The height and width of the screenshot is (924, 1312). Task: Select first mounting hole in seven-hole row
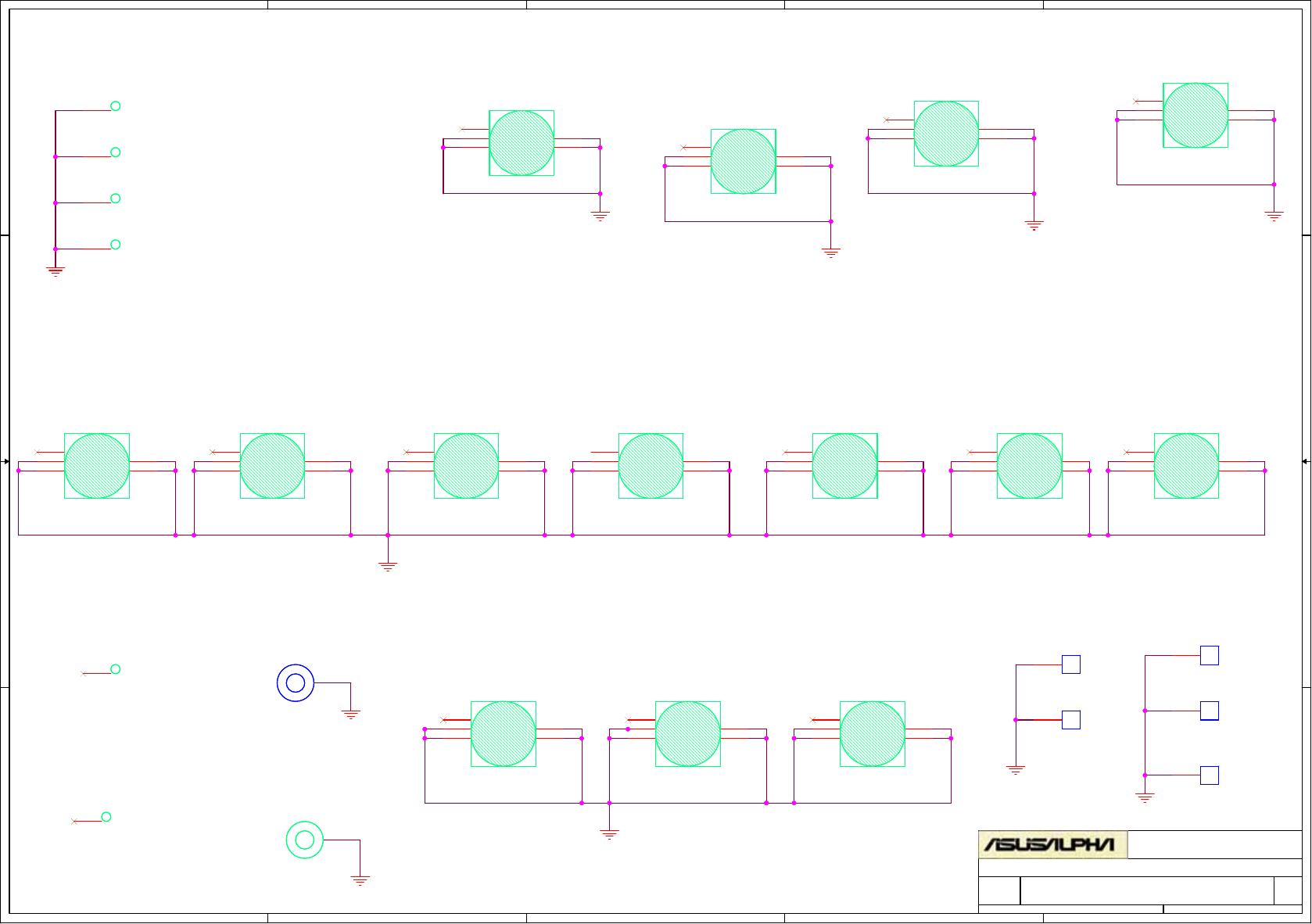pyautogui.click(x=97, y=466)
